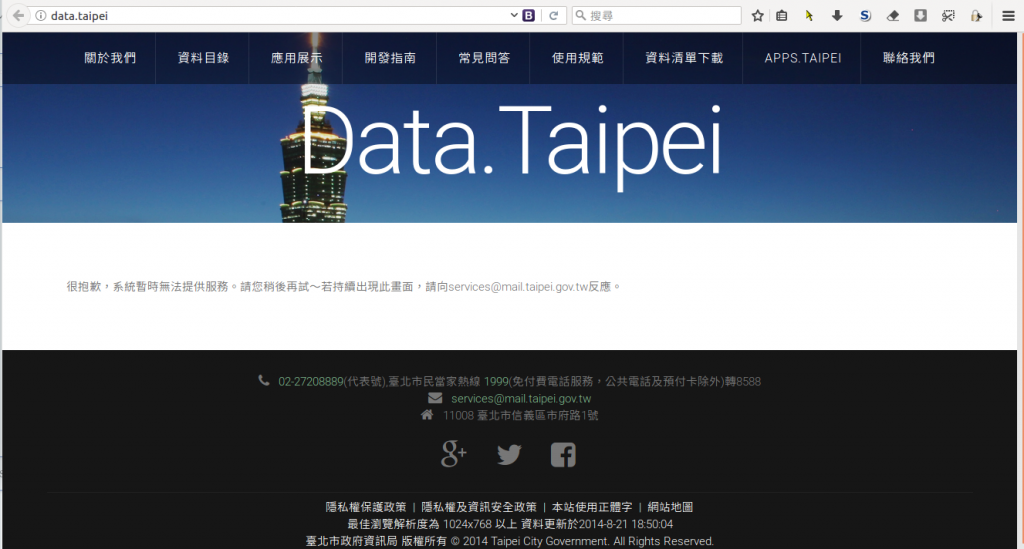Open the 使用規範 menu item
1024x549 pixels.
(x=577, y=58)
